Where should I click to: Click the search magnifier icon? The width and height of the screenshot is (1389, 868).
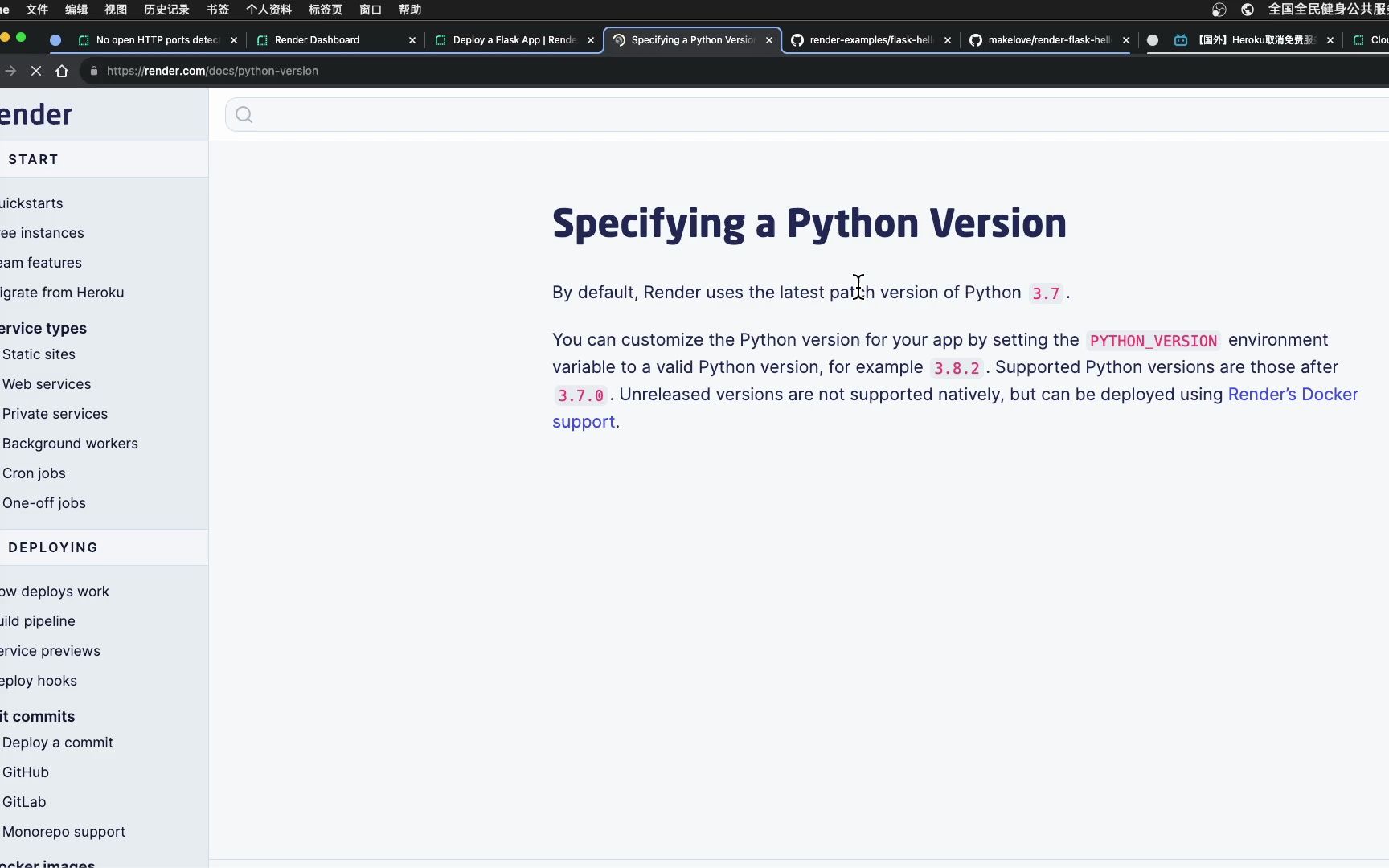pos(244,115)
